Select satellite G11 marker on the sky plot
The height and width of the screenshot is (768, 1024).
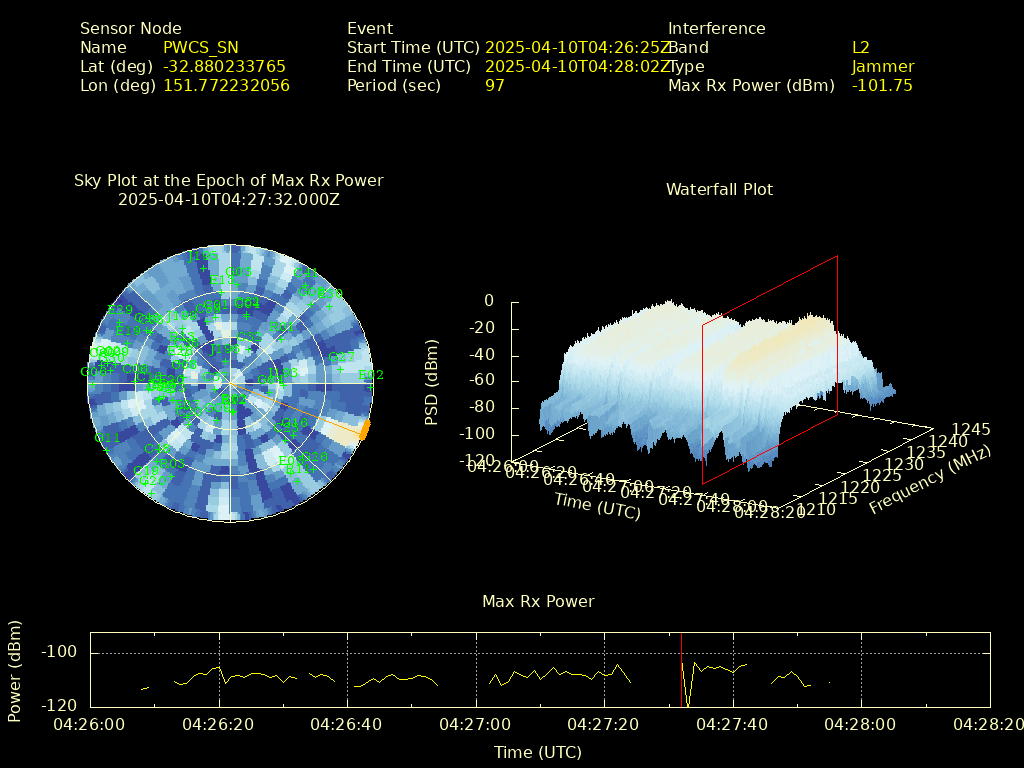pos(104,450)
